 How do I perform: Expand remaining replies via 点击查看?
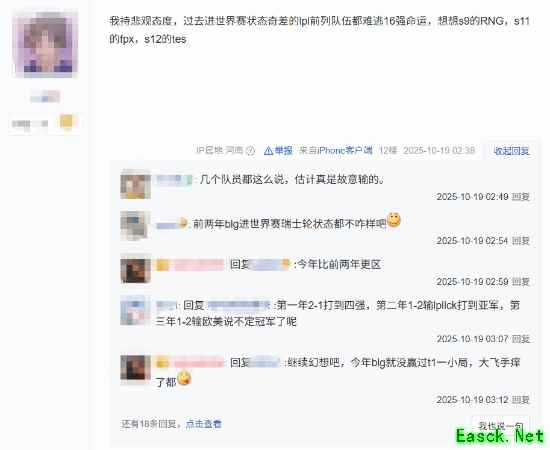click(x=203, y=424)
